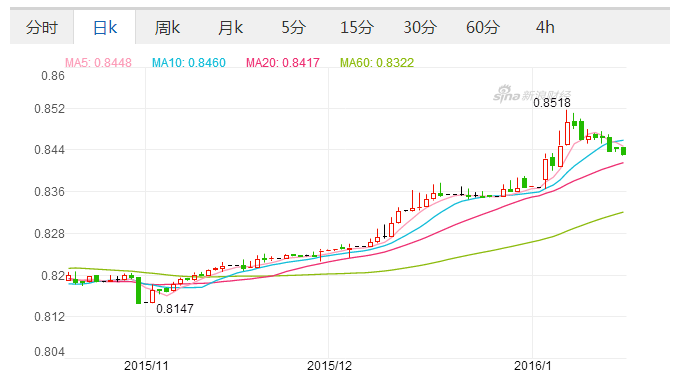Screen dimensions: 683x374
Task: Click the 2016/1 date axis label
Action: point(532,366)
